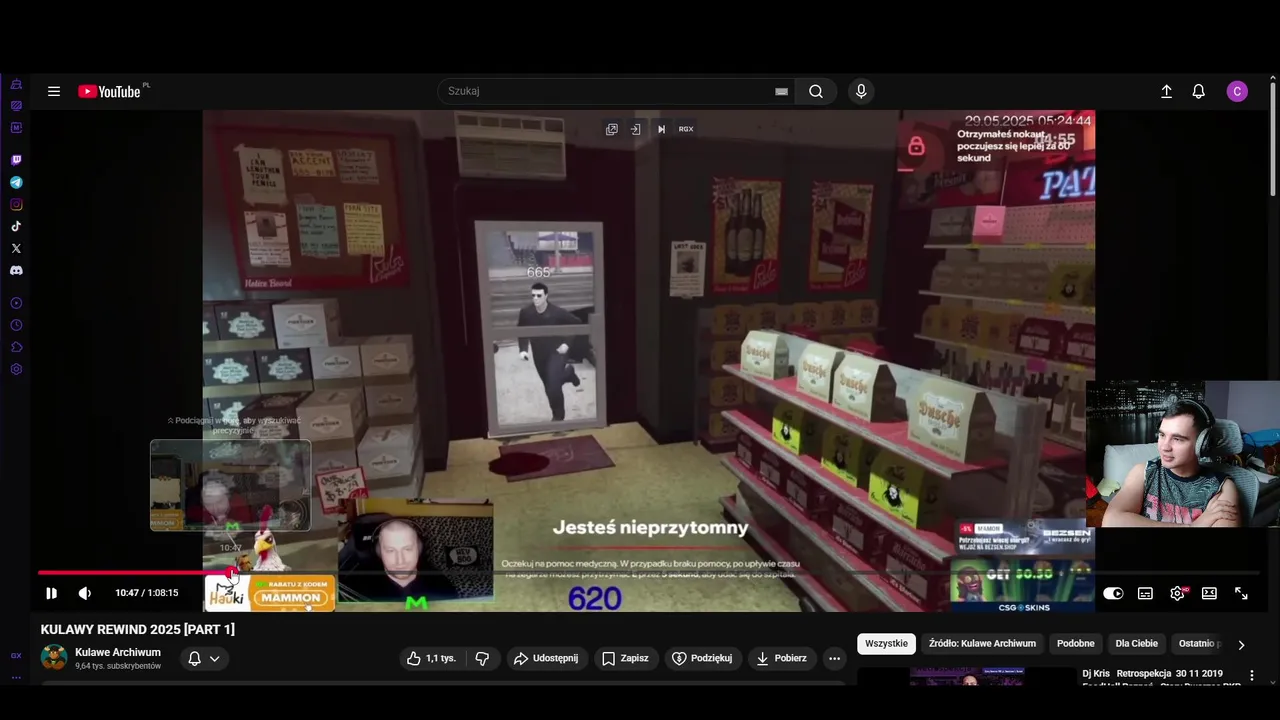Image resolution: width=1280 pixels, height=720 pixels.
Task: Select the Podobne filter chip
Action: (1076, 644)
